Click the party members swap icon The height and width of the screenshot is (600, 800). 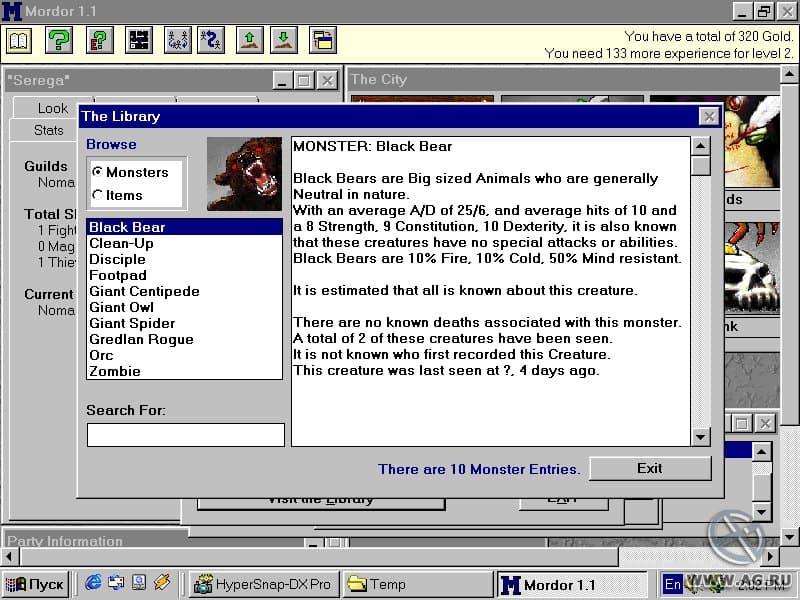pyautogui.click(x=178, y=40)
